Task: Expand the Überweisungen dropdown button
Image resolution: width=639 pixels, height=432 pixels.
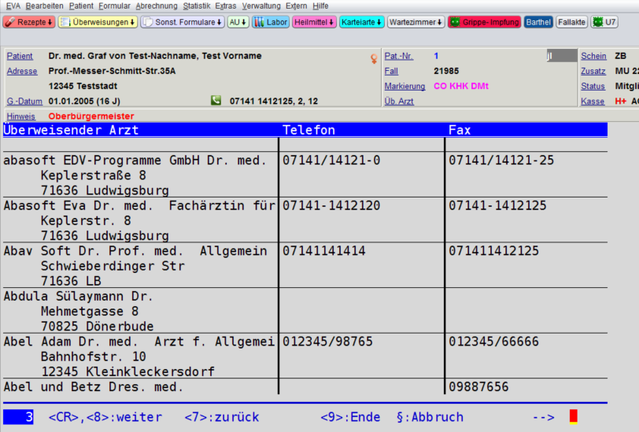Action: click(97, 22)
